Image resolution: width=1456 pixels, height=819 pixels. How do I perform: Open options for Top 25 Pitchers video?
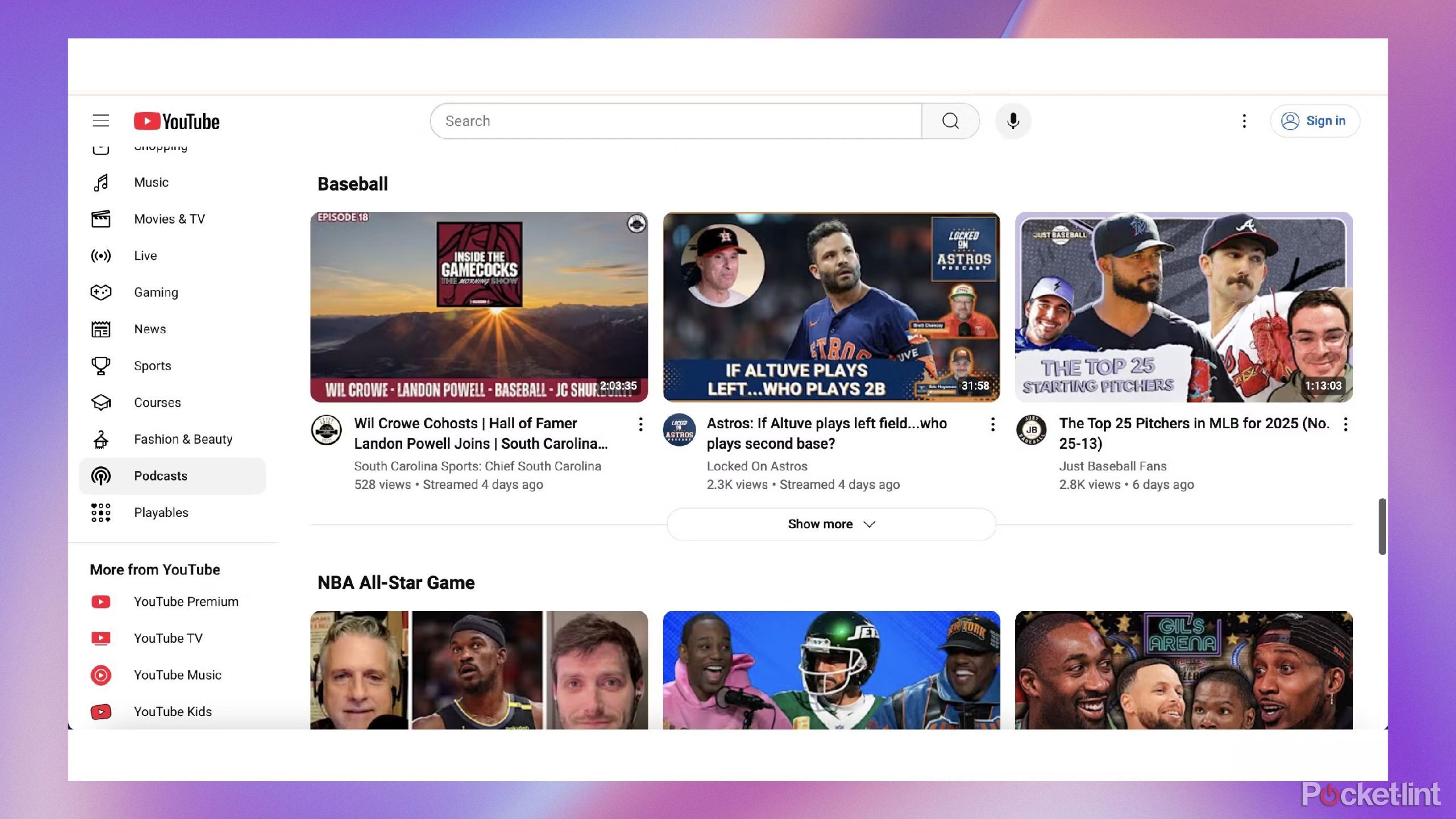click(x=1345, y=424)
